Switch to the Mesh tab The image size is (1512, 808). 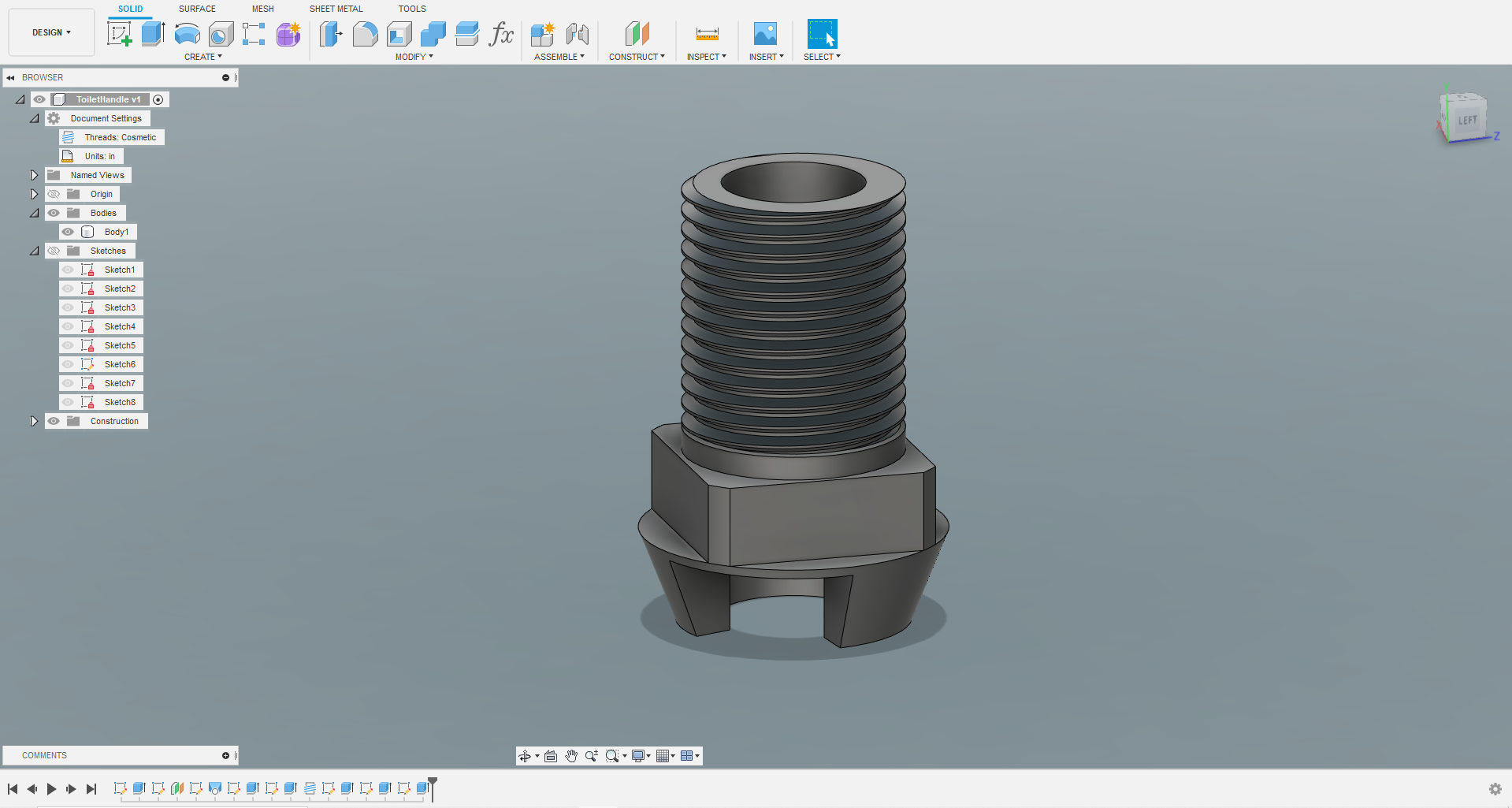point(263,9)
